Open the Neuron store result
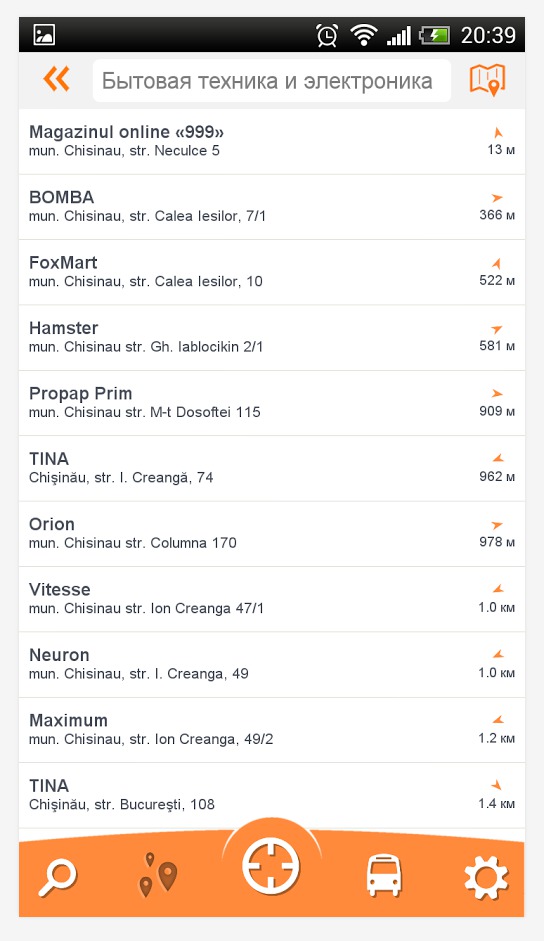 [x=272, y=665]
